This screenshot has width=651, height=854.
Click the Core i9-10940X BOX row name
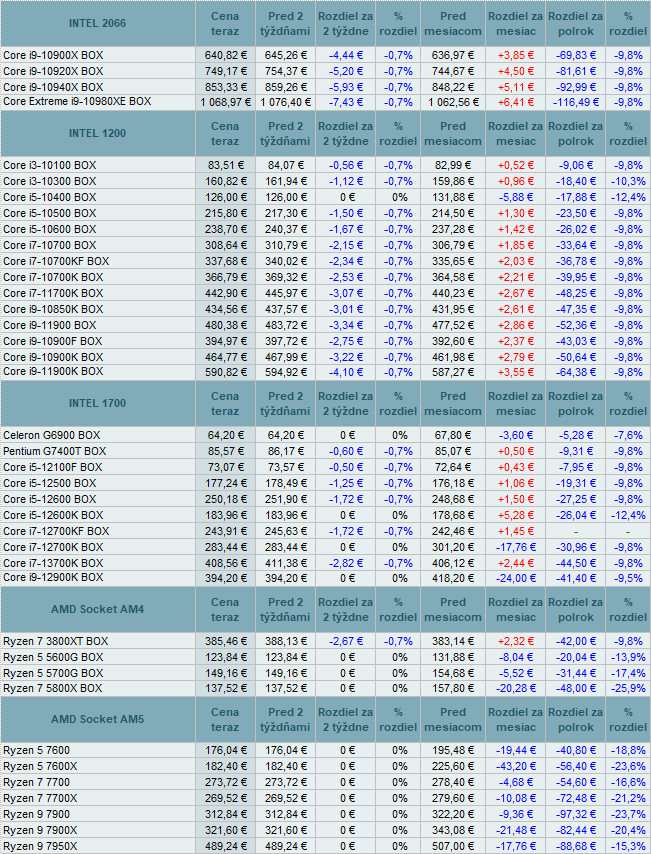tap(53, 87)
